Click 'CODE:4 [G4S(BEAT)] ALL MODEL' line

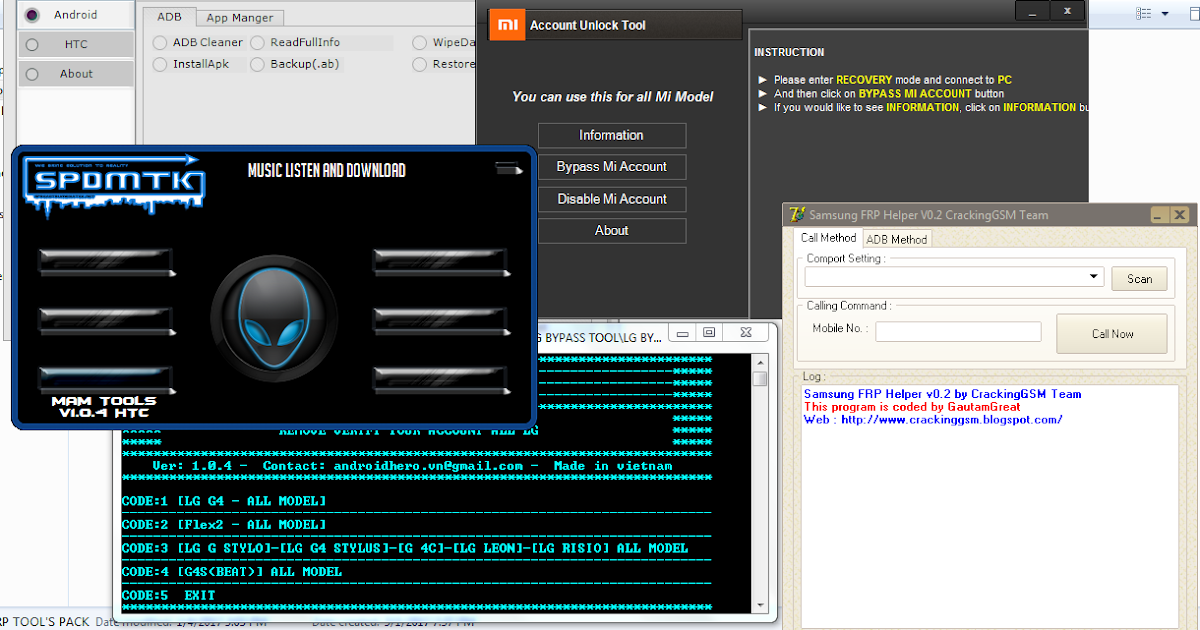point(232,572)
